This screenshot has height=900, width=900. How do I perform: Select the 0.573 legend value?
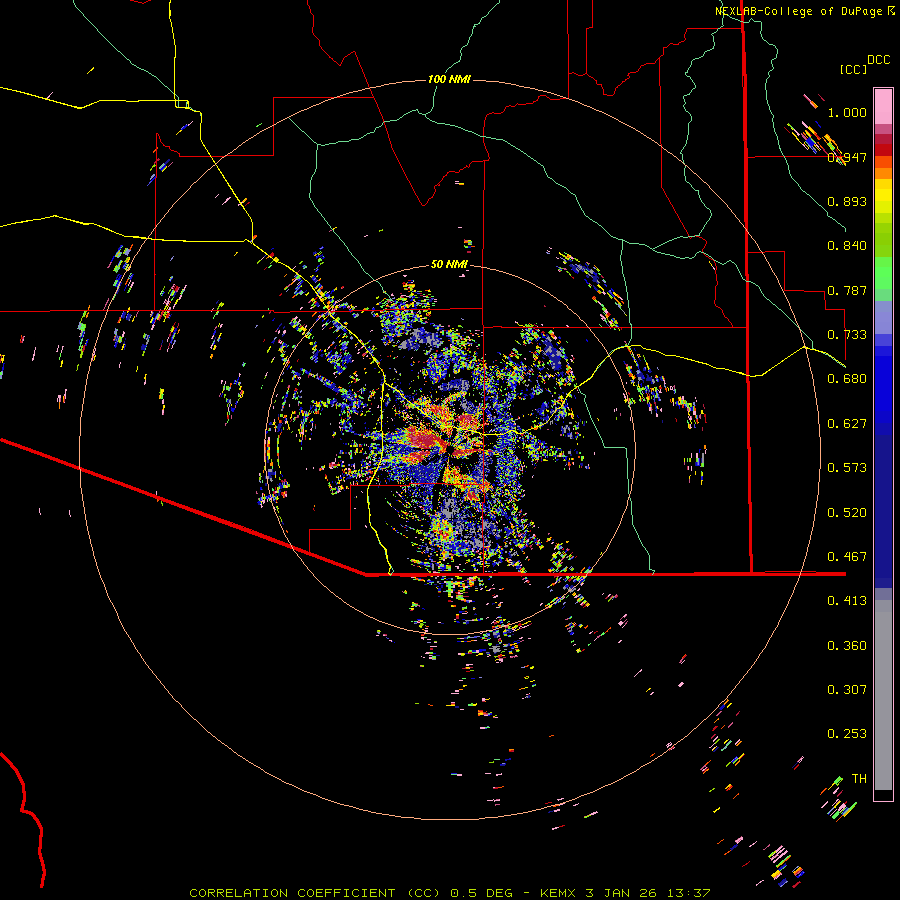(x=847, y=468)
